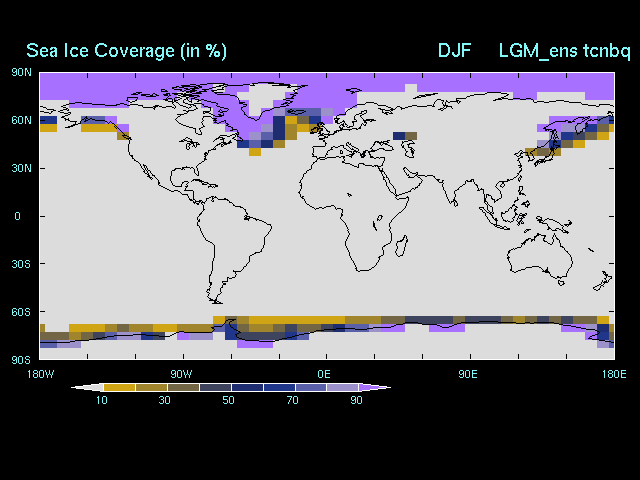Click the gray left arrow end of colorbar

[86, 387]
